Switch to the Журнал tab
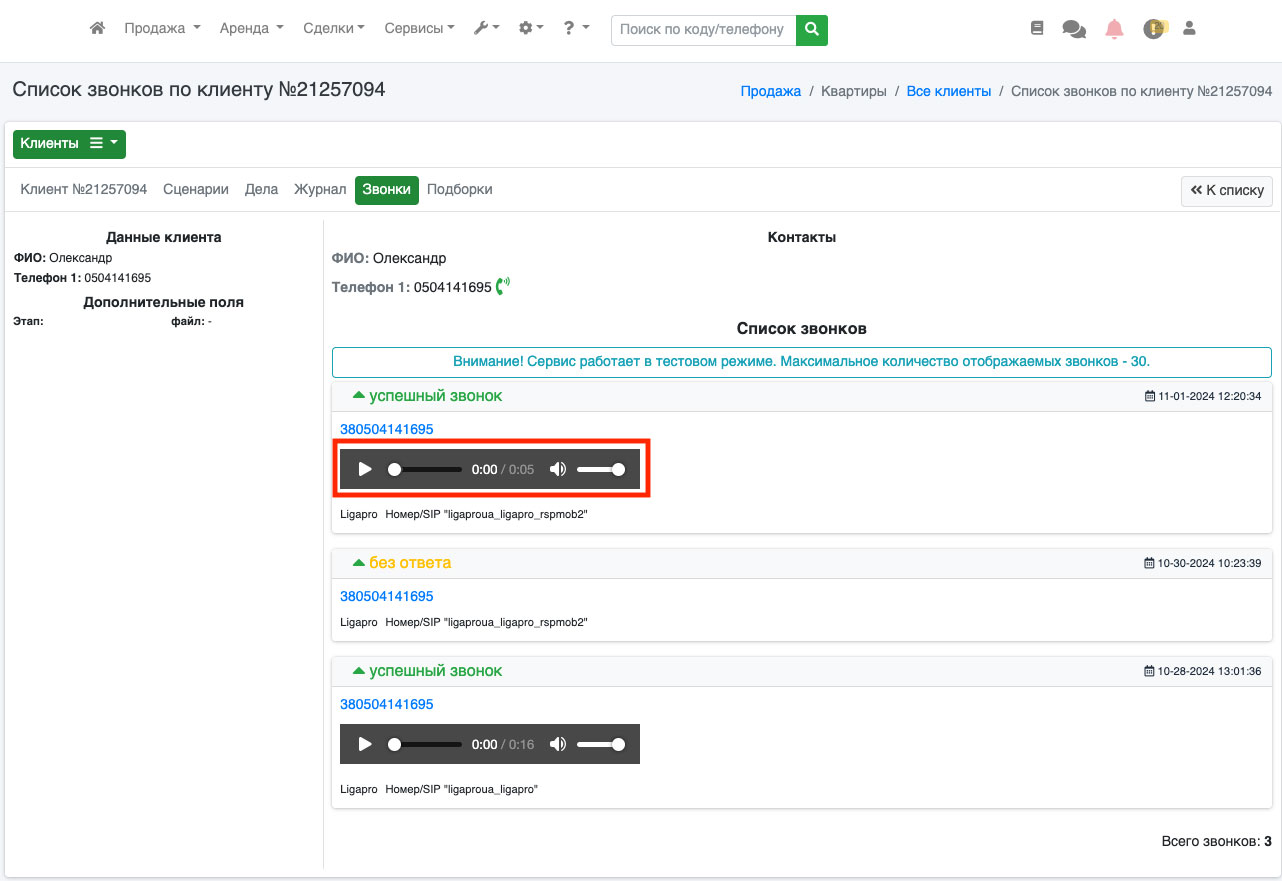1282x881 pixels. (320, 190)
